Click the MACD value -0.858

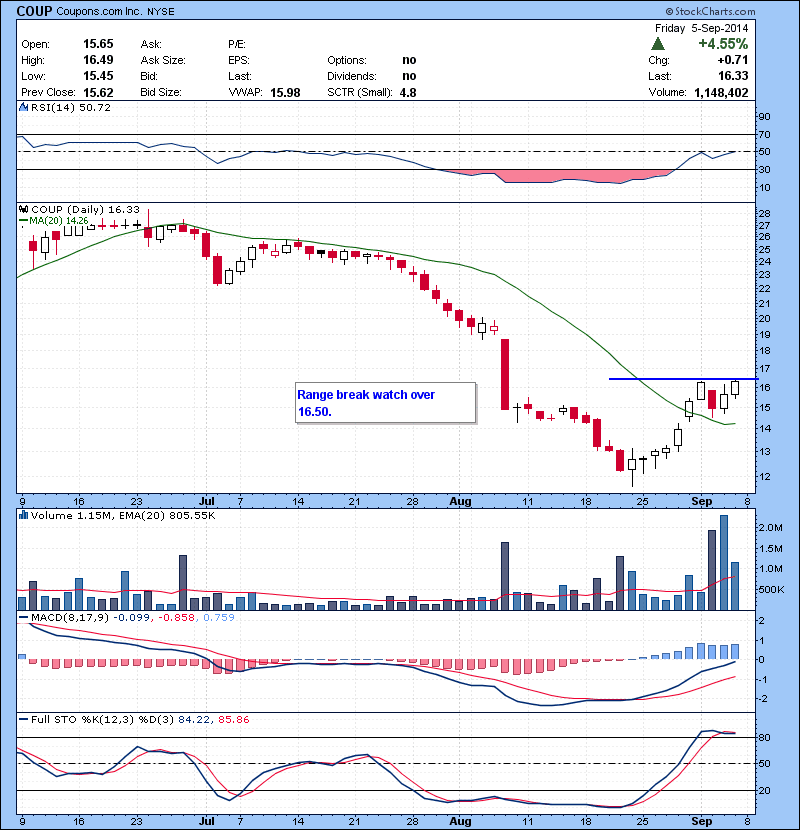tap(177, 617)
